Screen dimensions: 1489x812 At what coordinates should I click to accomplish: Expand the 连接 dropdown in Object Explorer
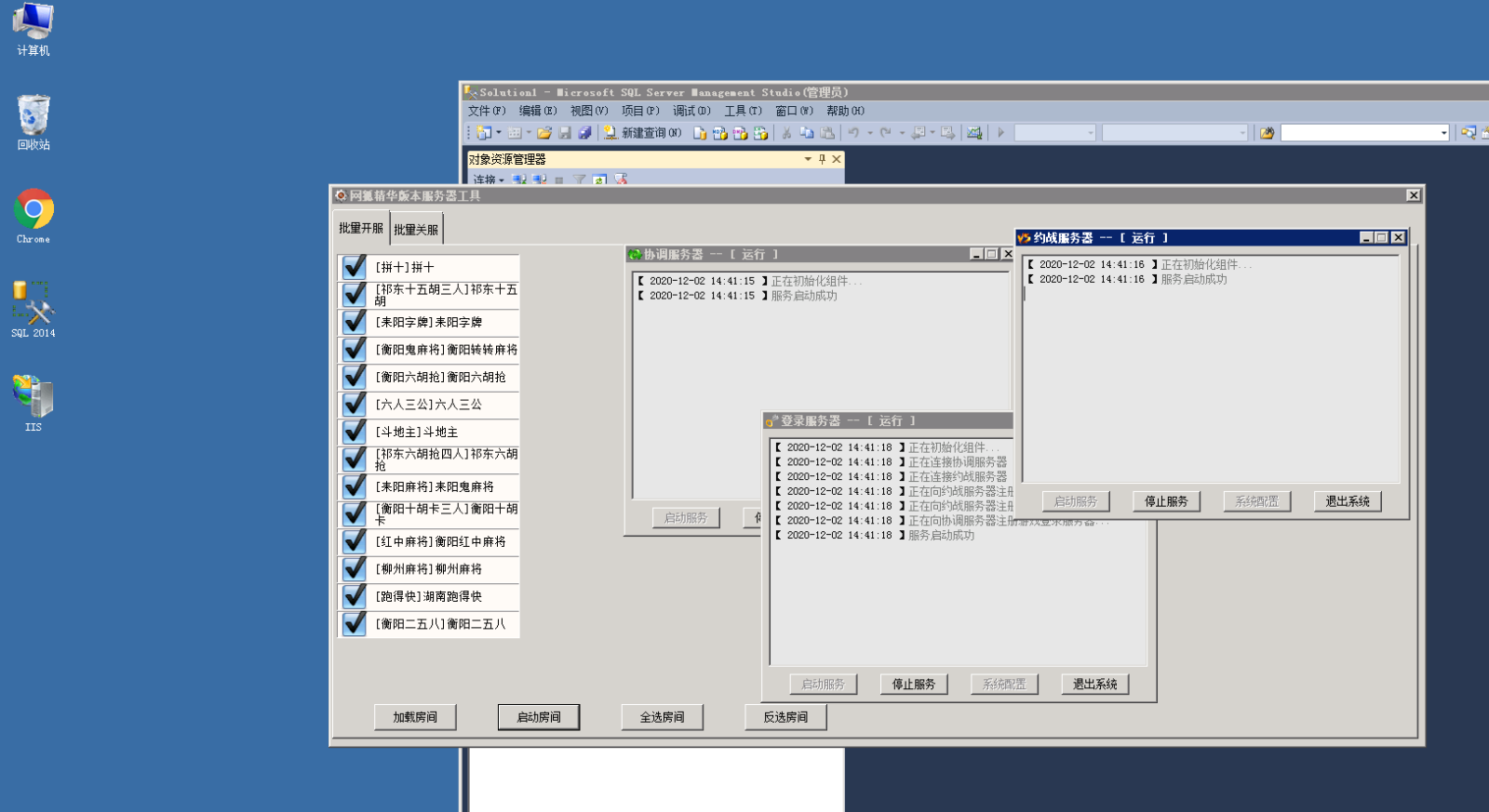tap(489, 180)
